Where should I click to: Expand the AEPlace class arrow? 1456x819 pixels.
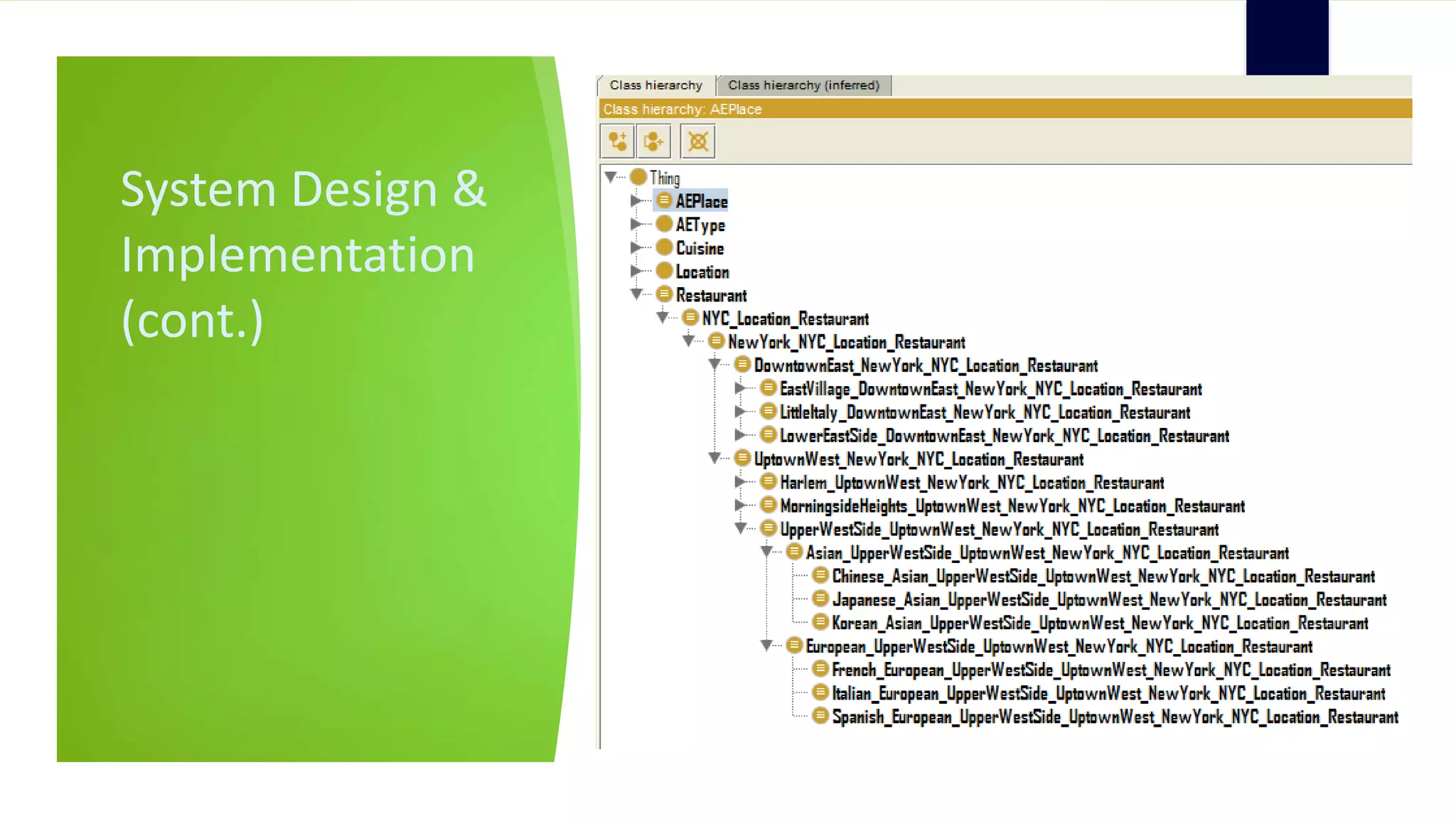[636, 200]
